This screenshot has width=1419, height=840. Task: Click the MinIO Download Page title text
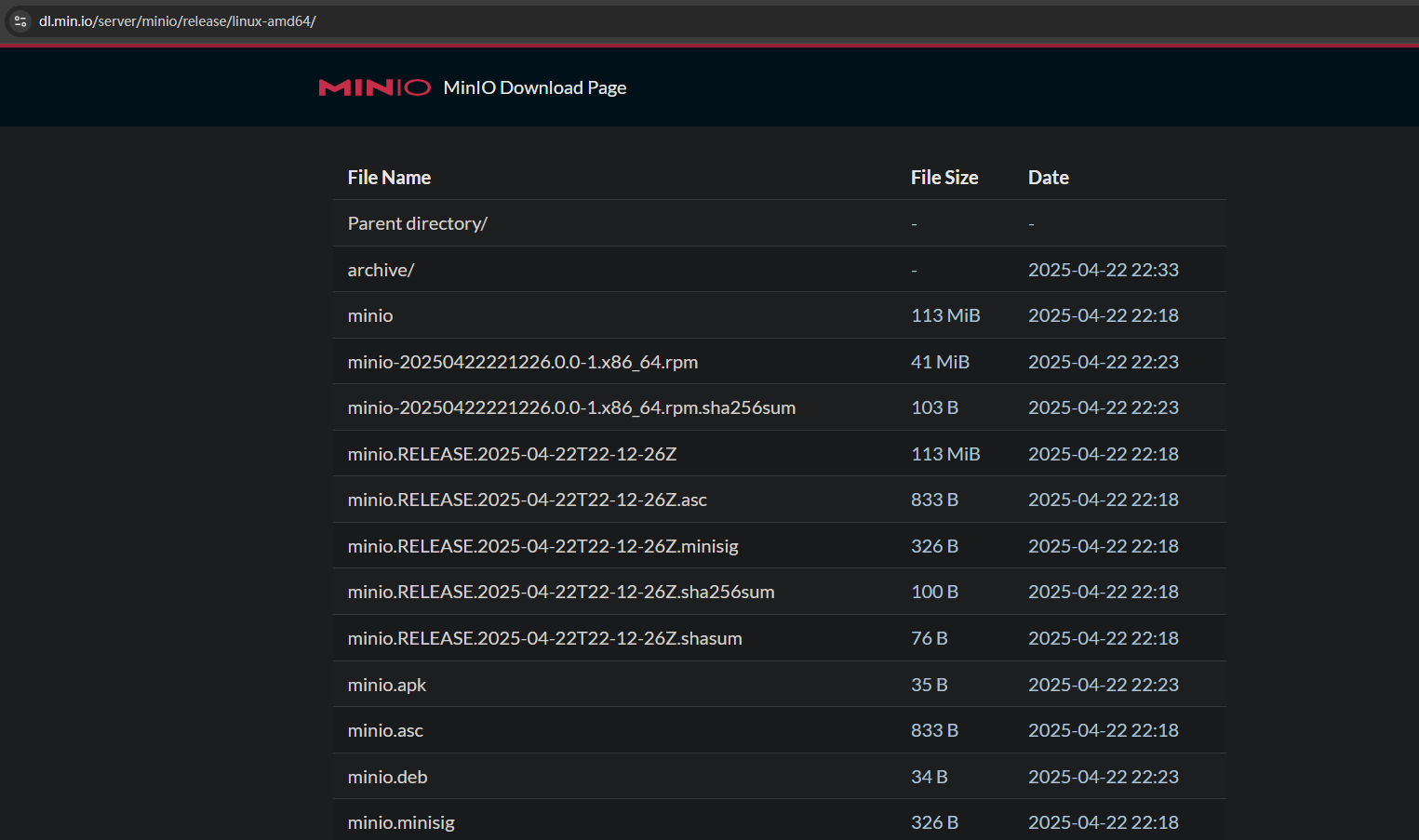535,87
